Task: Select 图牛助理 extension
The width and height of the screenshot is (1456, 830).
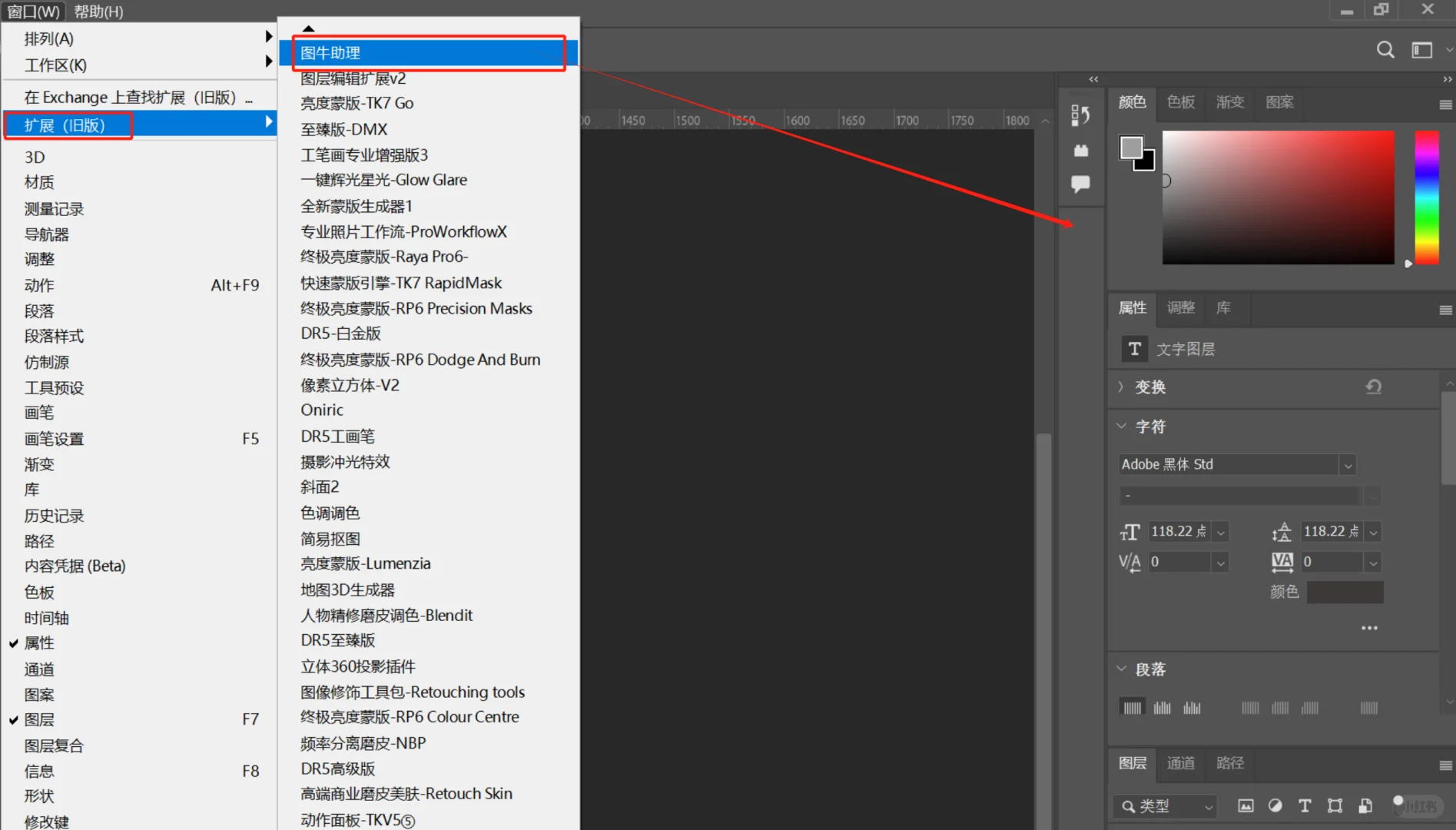Action: [428, 53]
